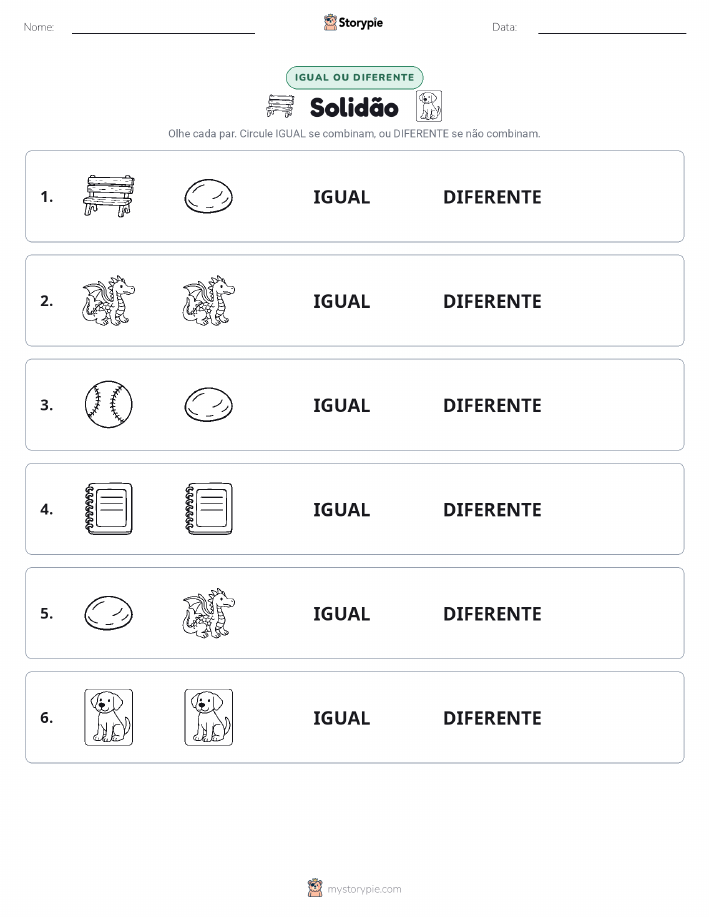Select the first puppy card in row 6

click(x=109, y=717)
